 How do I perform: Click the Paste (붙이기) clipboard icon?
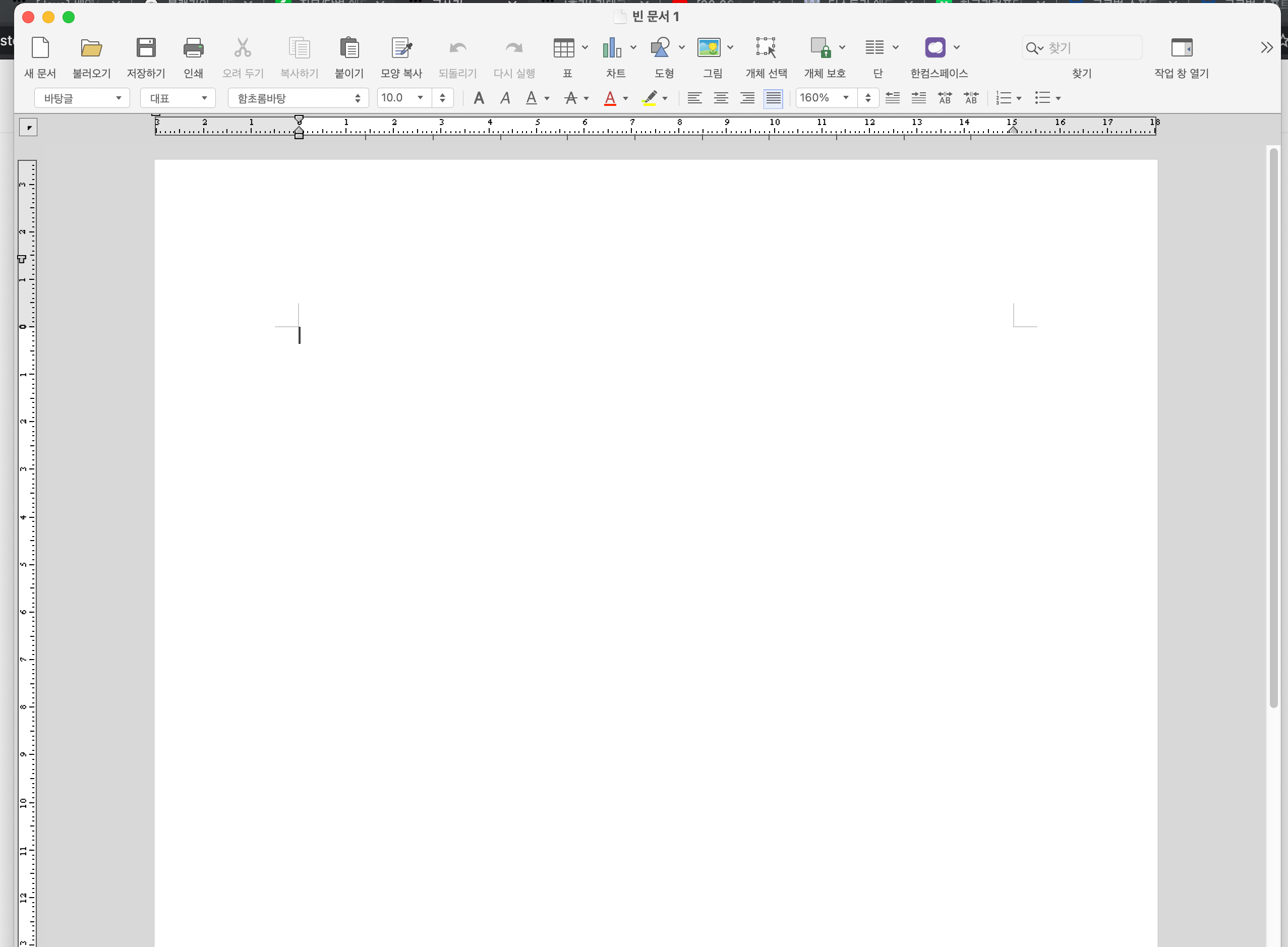pyautogui.click(x=349, y=47)
